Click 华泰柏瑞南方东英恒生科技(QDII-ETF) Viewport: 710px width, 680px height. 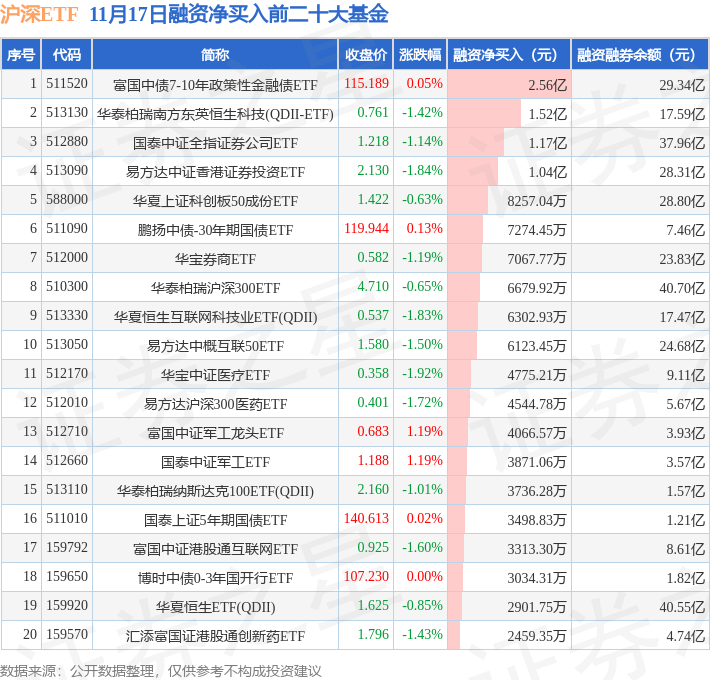tap(215, 114)
